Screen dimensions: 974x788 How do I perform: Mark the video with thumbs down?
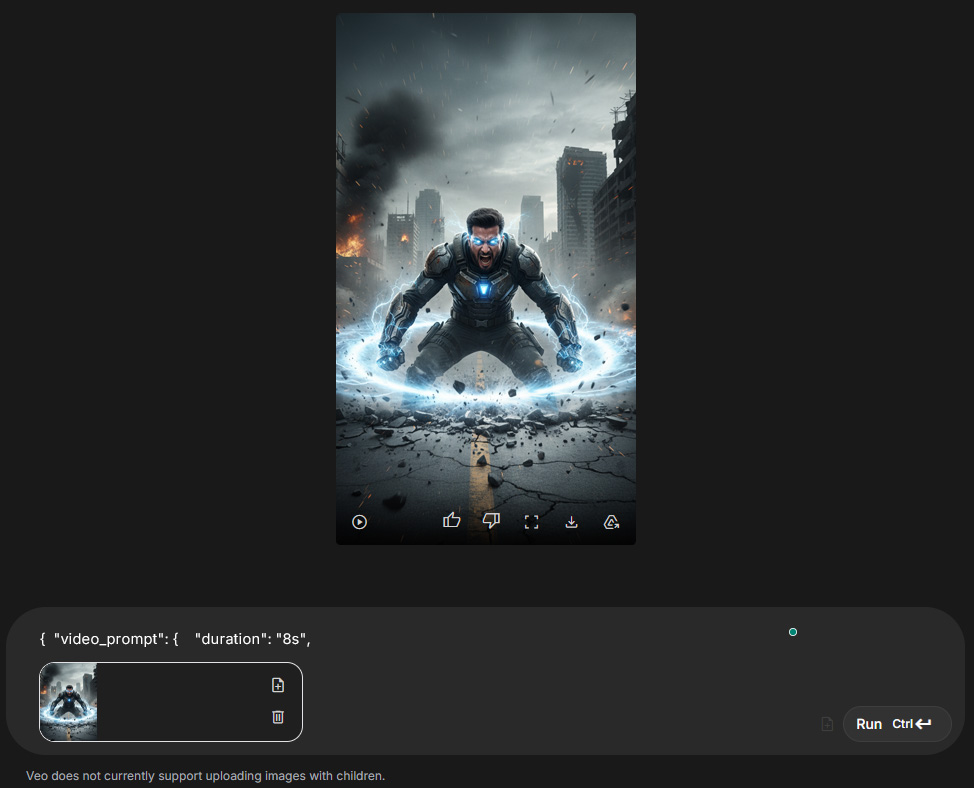click(x=491, y=521)
